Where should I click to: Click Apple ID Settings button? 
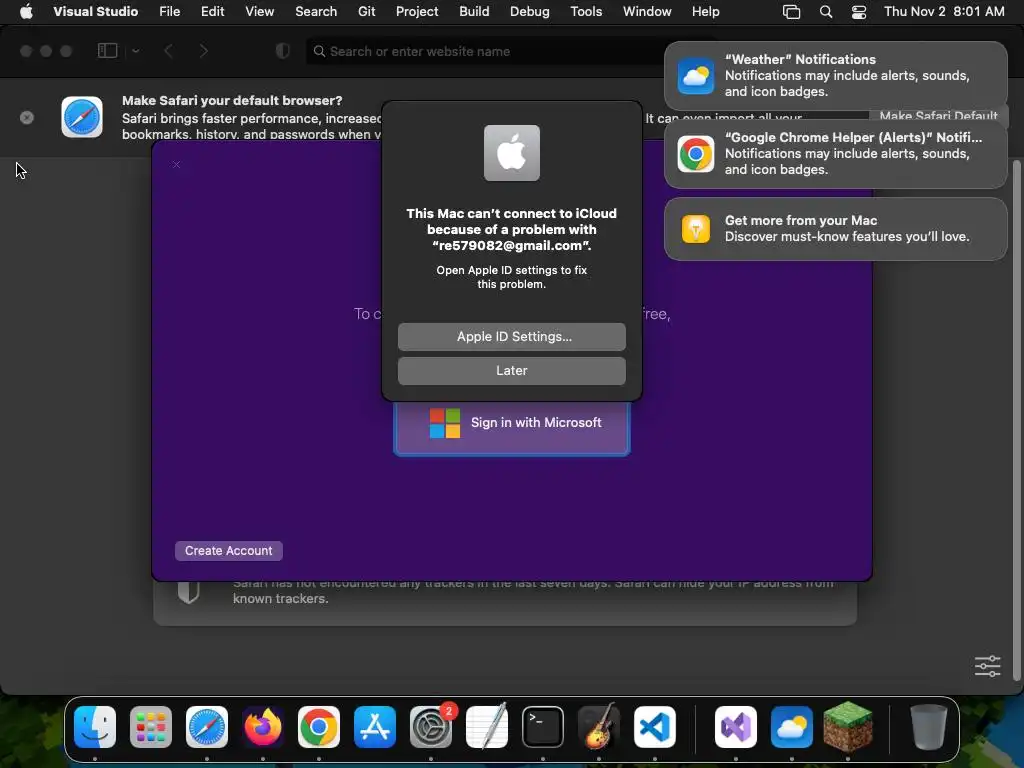512,336
